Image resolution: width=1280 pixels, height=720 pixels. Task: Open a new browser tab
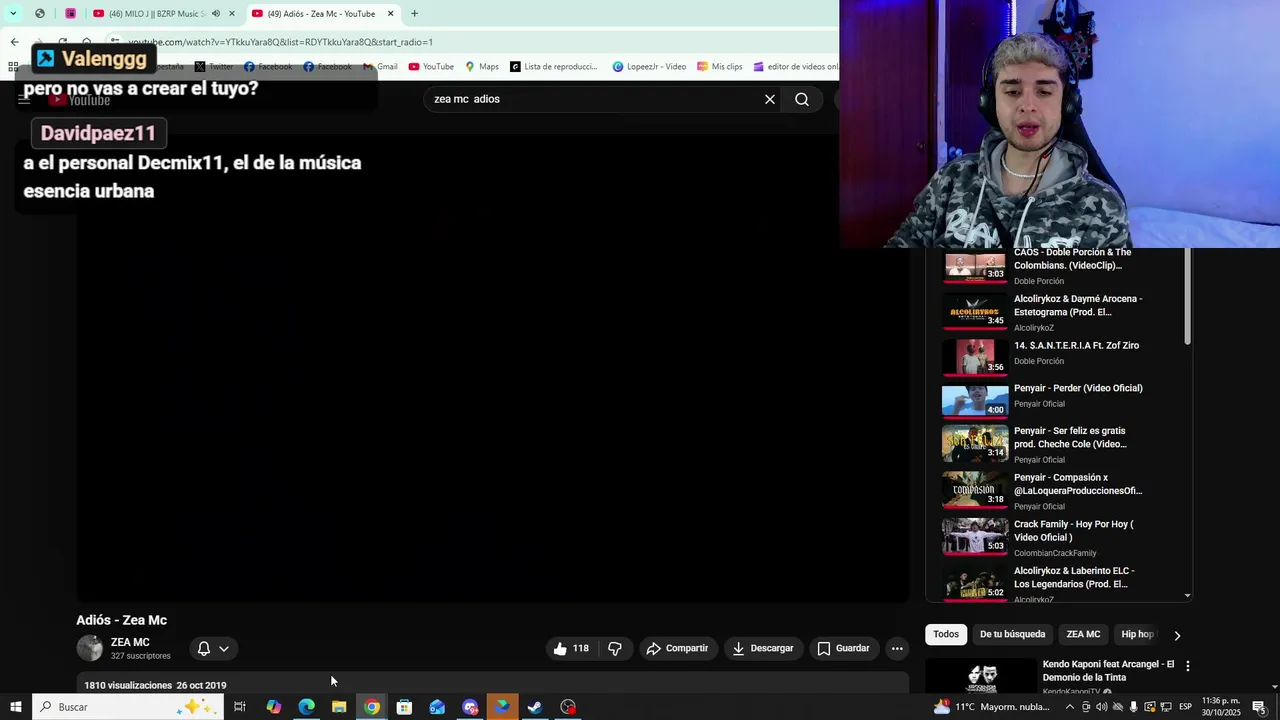click(x=414, y=14)
